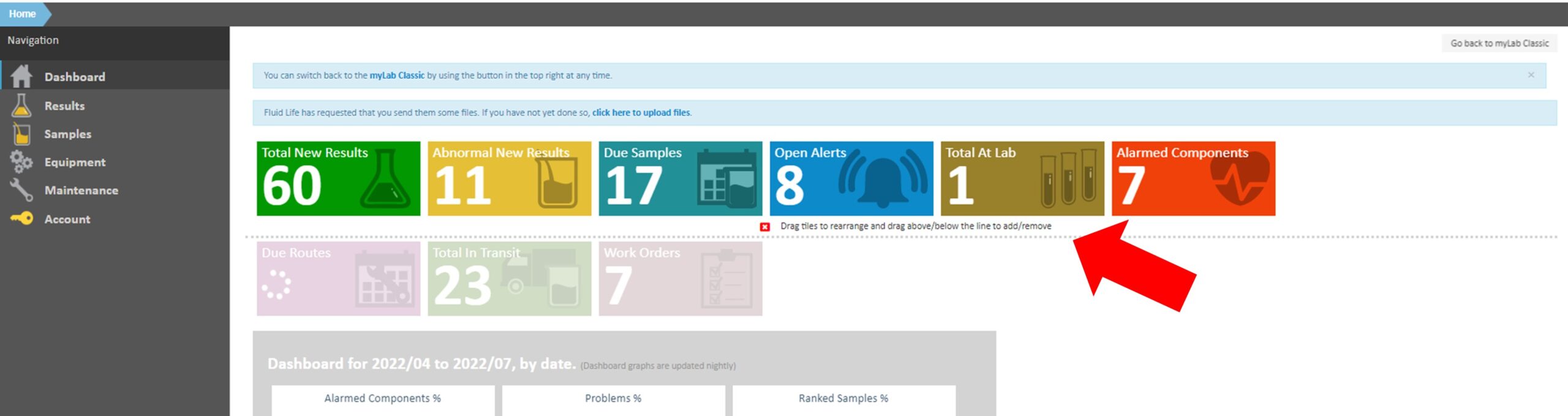Open the Abnormal New Results tile
The width and height of the screenshot is (1568, 416).
click(x=509, y=178)
